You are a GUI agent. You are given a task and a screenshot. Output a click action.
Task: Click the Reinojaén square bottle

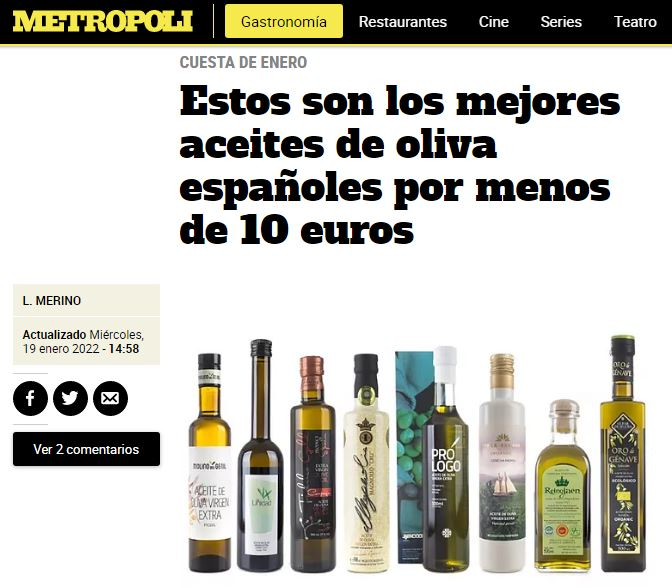point(562,486)
